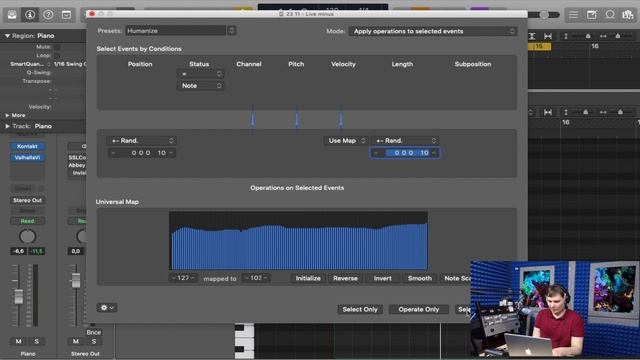640x360 pixels.
Task: Click the Toolbar toggle button in Logic
Action: pos(66,15)
